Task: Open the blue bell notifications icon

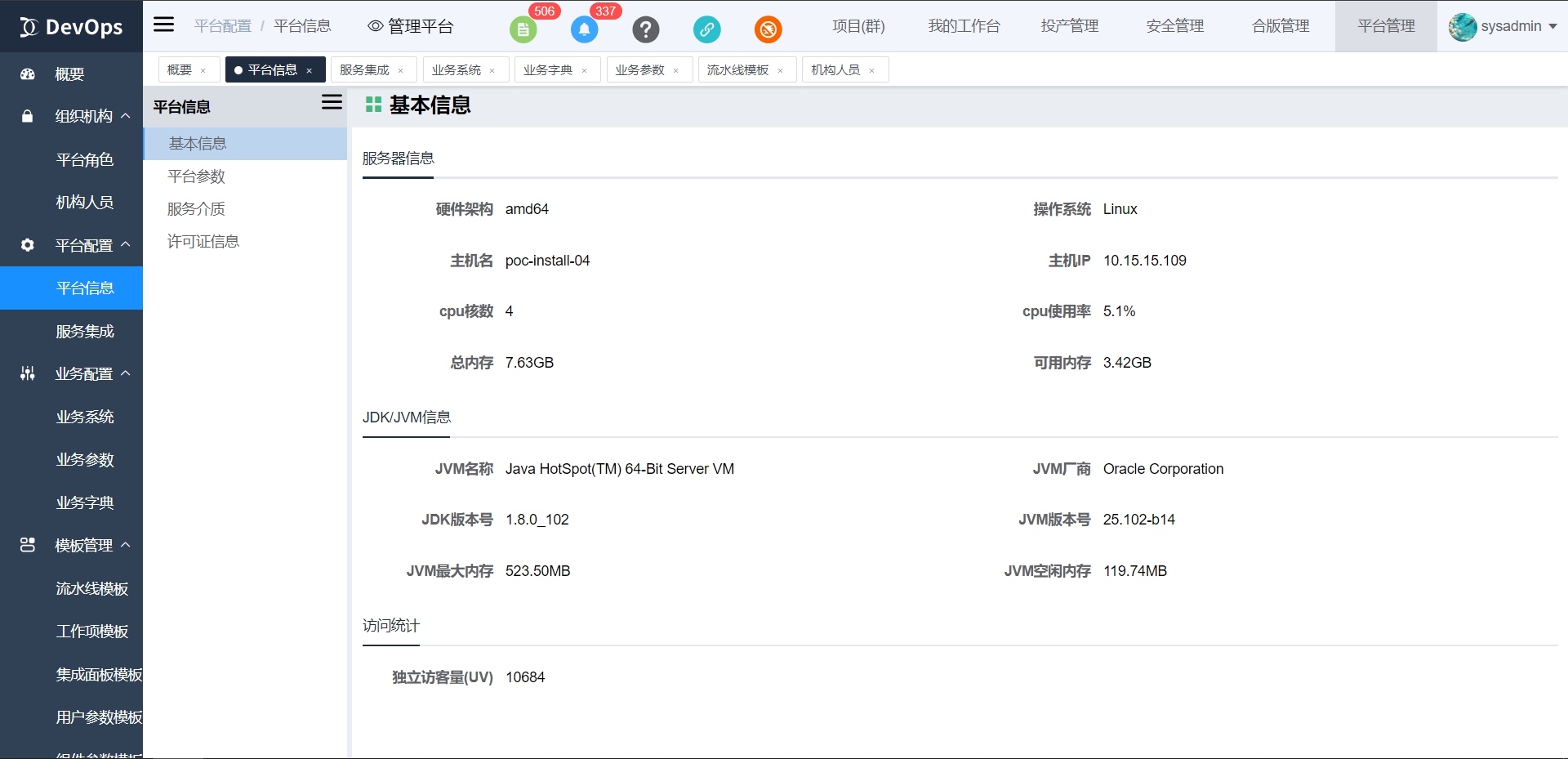Action: [x=584, y=30]
